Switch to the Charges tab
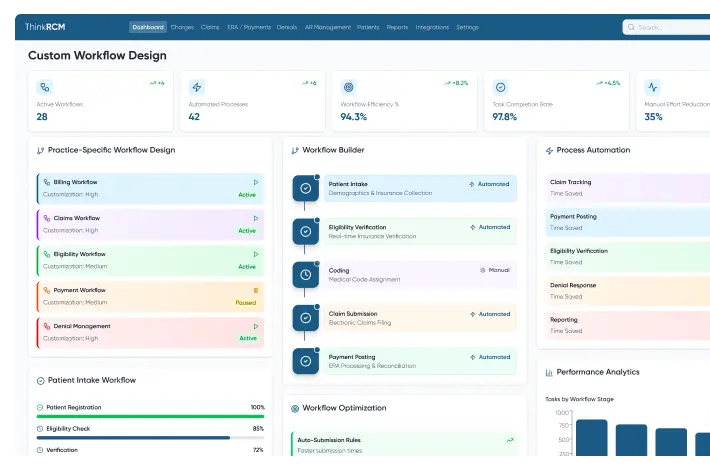Viewport: 710px width, 470px height. coord(182,27)
